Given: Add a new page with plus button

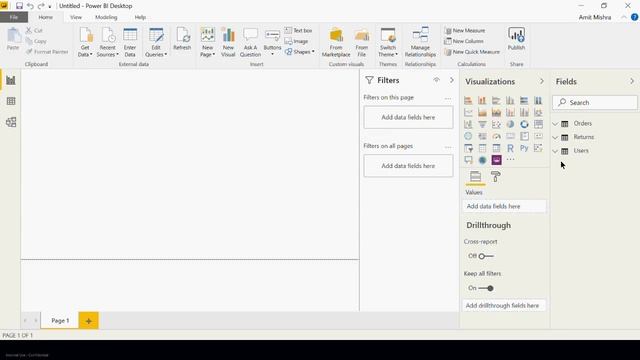Looking at the screenshot, I should (x=89, y=321).
